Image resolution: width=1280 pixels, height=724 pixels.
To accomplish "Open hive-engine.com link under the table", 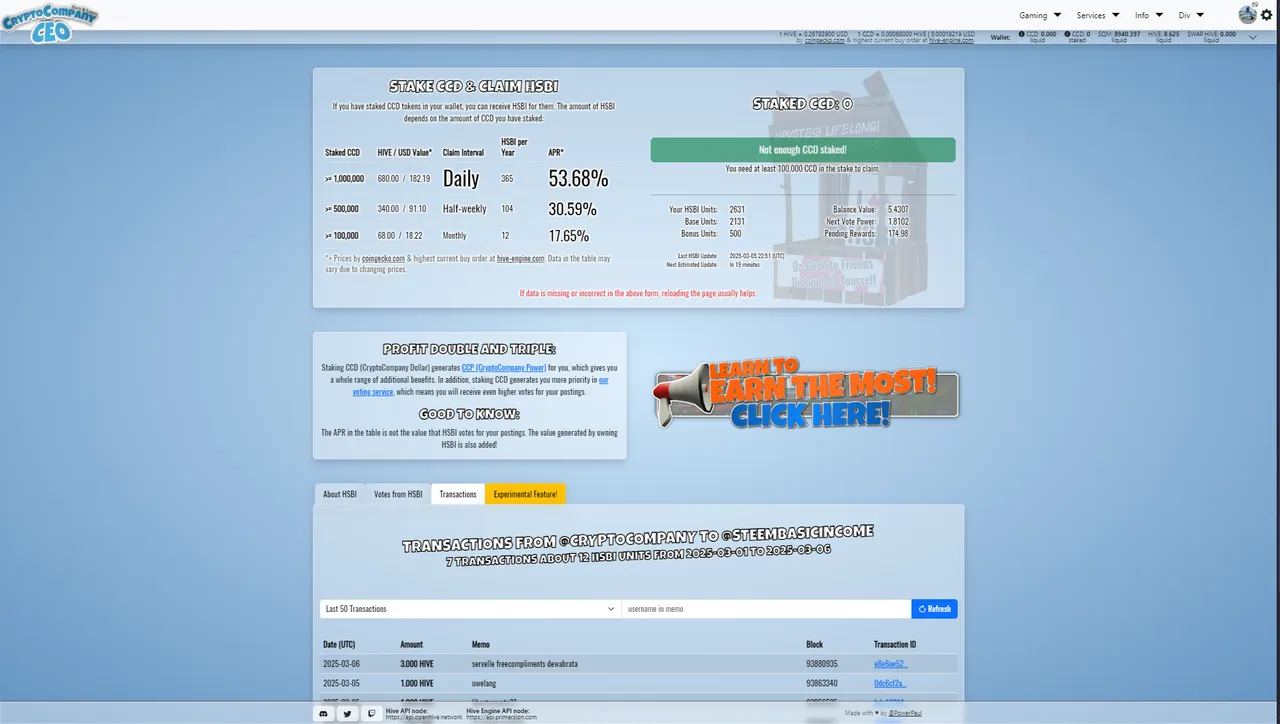I will 520,259.
